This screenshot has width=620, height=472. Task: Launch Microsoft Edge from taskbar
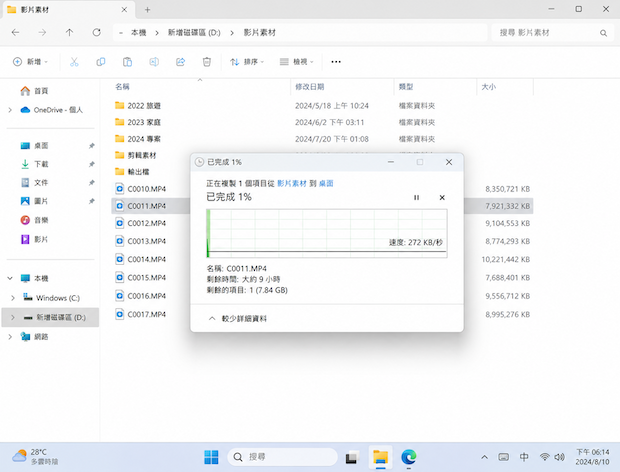coord(408,457)
